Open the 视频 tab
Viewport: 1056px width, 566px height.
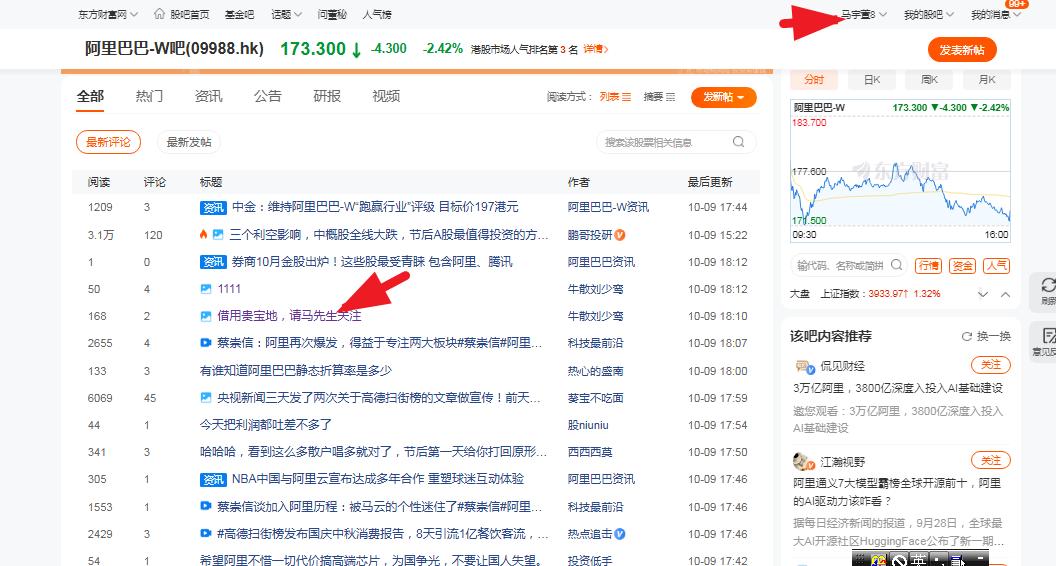(x=387, y=96)
